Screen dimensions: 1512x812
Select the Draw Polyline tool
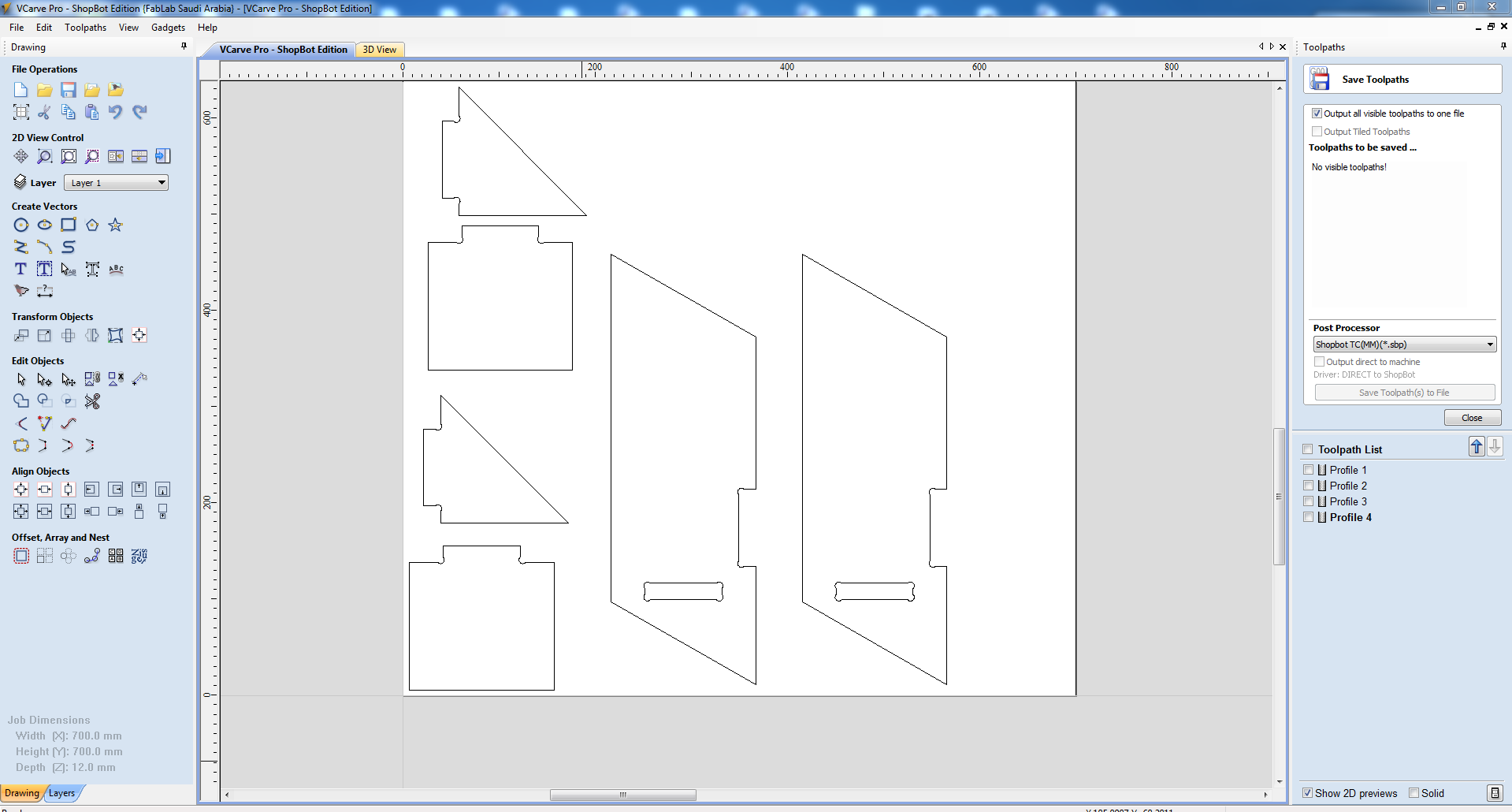pyautogui.click(x=21, y=248)
